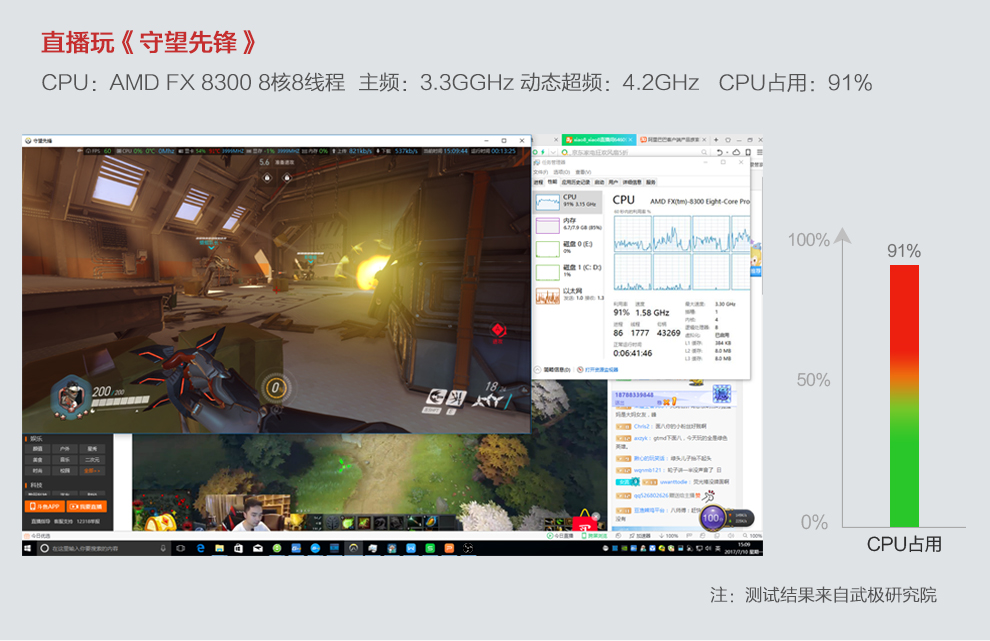The image size is (990, 641).
Task: Select 二次元 category button
Action: point(92,460)
